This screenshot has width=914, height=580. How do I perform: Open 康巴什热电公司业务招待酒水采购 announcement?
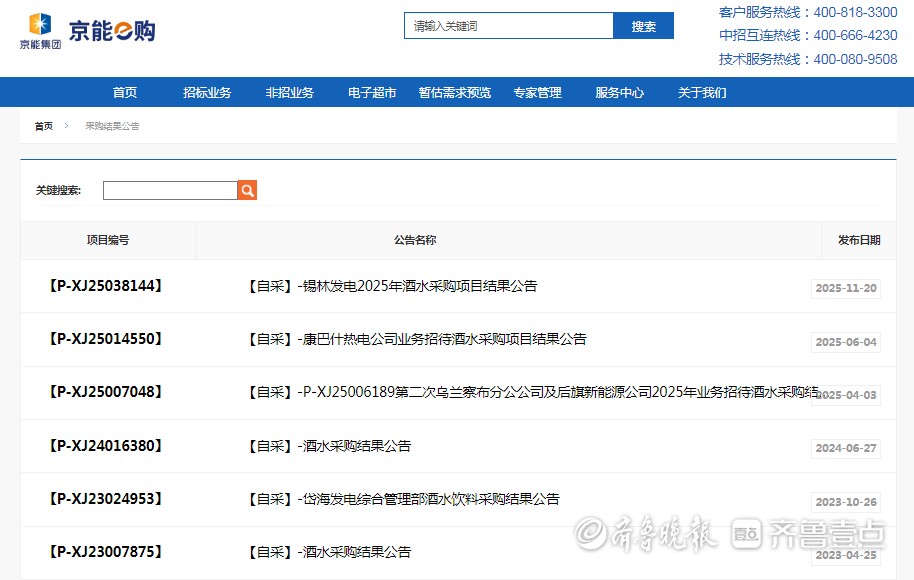[x=416, y=339]
